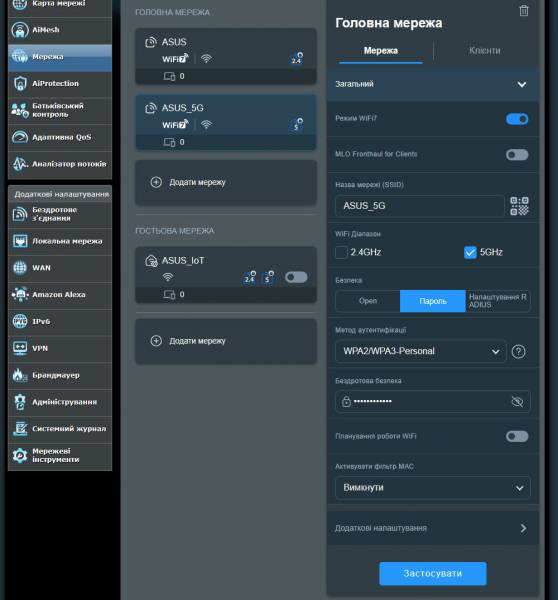558x600 pixels.
Task: Open Локальна мережа settings
Action: (60, 241)
